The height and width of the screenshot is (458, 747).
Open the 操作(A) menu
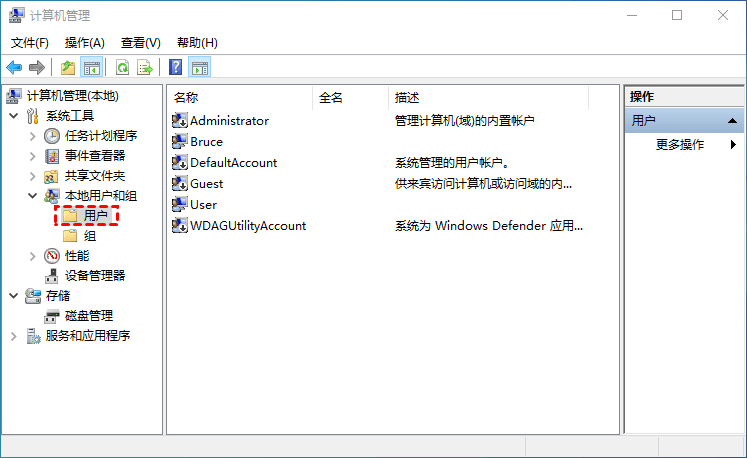(x=84, y=43)
